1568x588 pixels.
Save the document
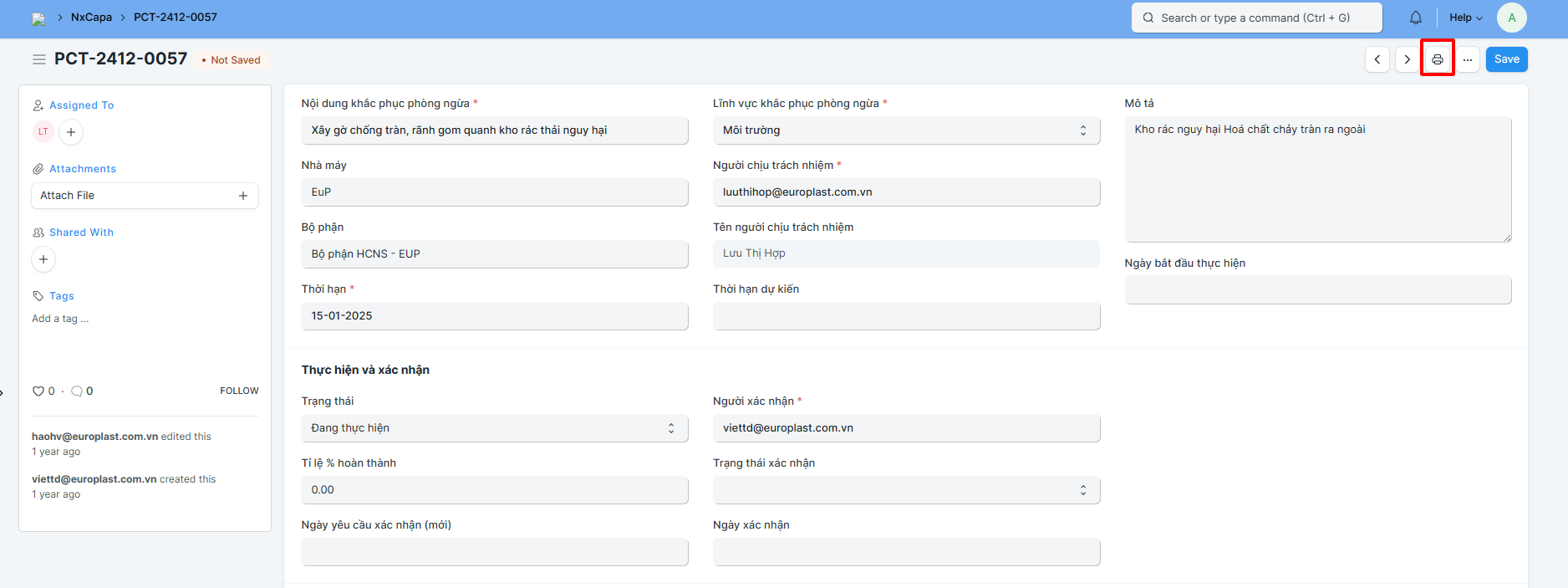coord(1506,59)
